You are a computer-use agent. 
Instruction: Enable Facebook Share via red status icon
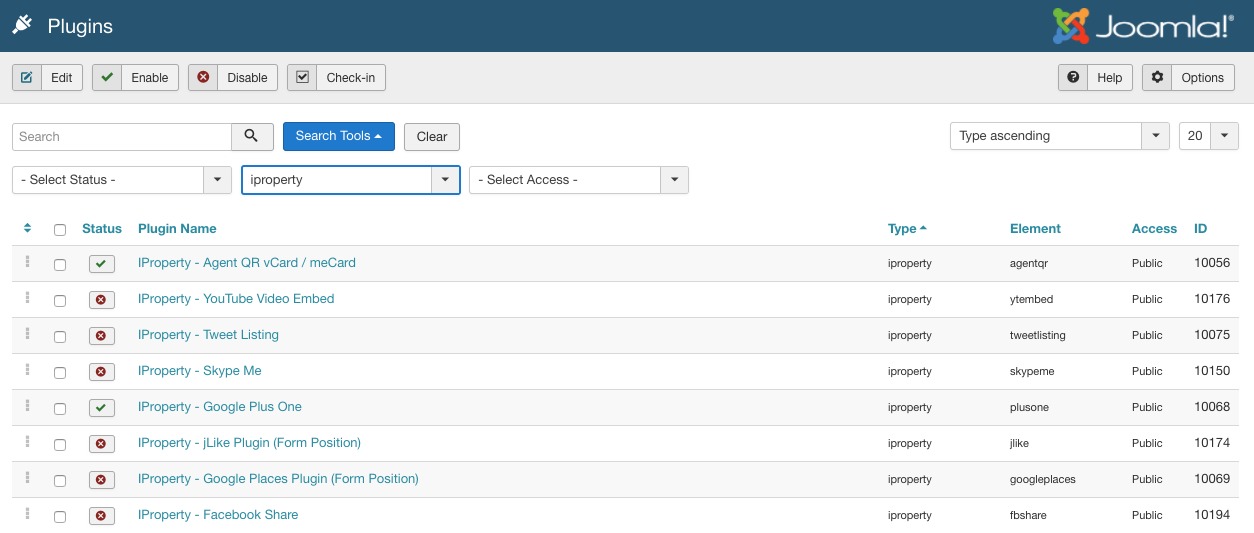(102, 516)
